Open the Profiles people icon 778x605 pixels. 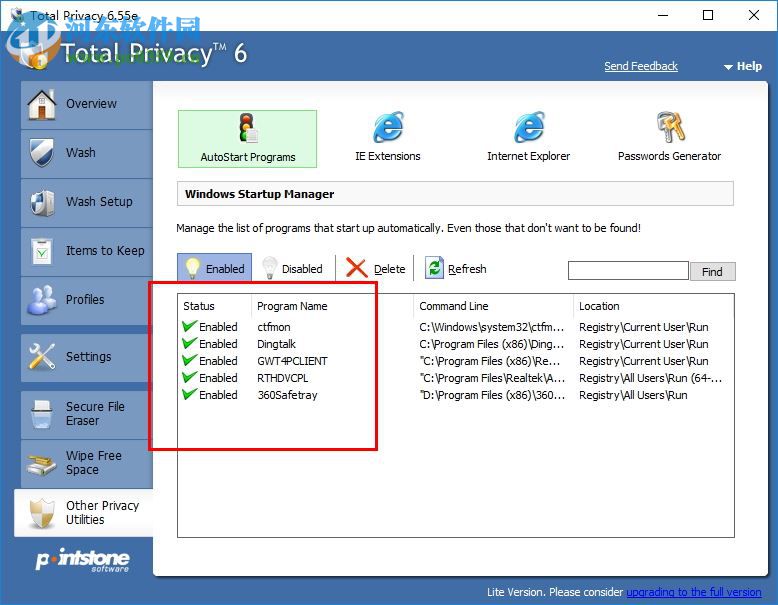click(x=42, y=300)
